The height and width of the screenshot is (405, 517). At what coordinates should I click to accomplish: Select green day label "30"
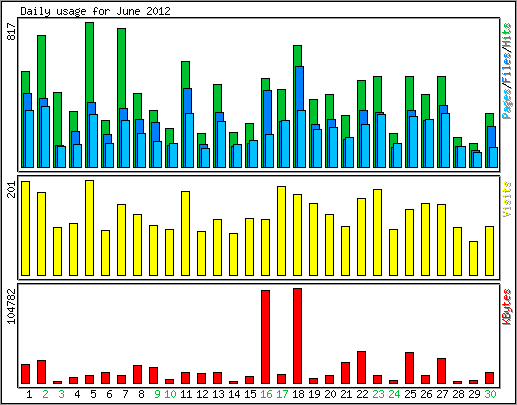(x=490, y=394)
